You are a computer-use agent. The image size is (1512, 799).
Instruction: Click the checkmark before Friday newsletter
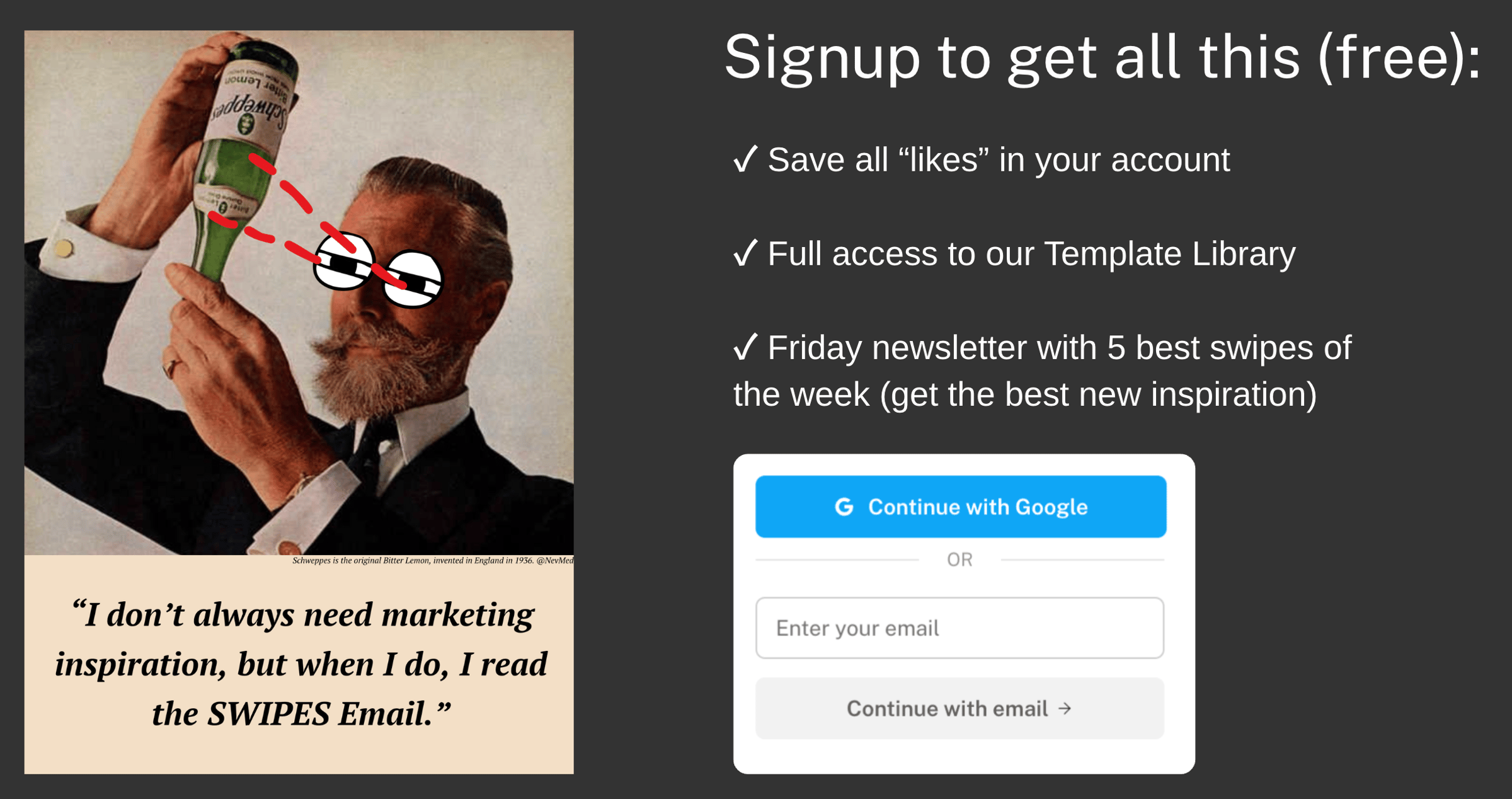tap(745, 347)
